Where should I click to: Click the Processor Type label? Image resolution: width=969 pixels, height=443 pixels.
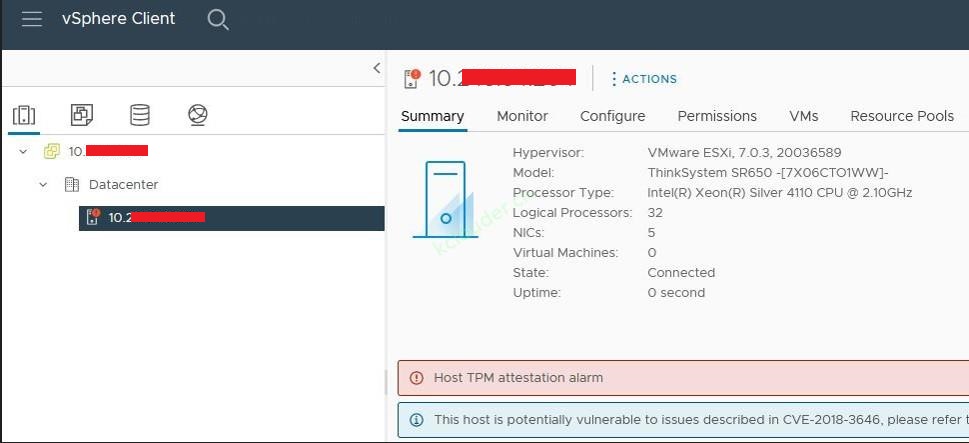tap(564, 193)
